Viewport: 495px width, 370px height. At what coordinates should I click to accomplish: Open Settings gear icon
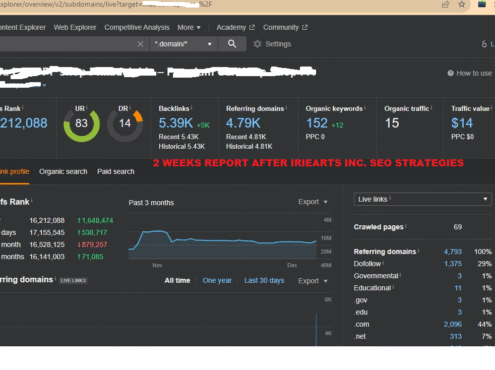[x=257, y=44]
